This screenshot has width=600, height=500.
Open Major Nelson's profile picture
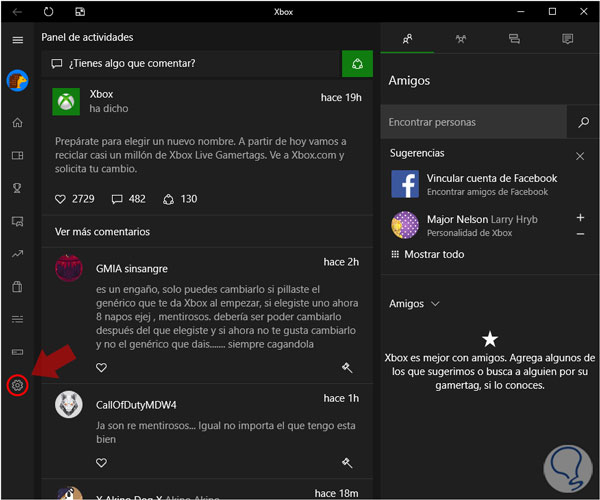click(405, 225)
